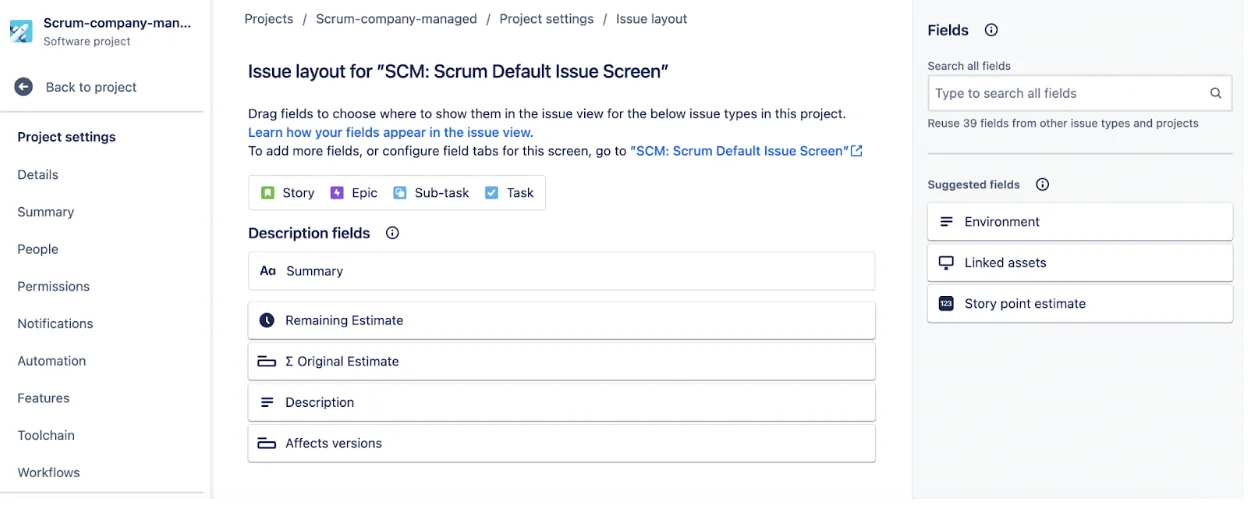1248x506 pixels.
Task: Click the Projects breadcrumb link
Action: tap(269, 19)
